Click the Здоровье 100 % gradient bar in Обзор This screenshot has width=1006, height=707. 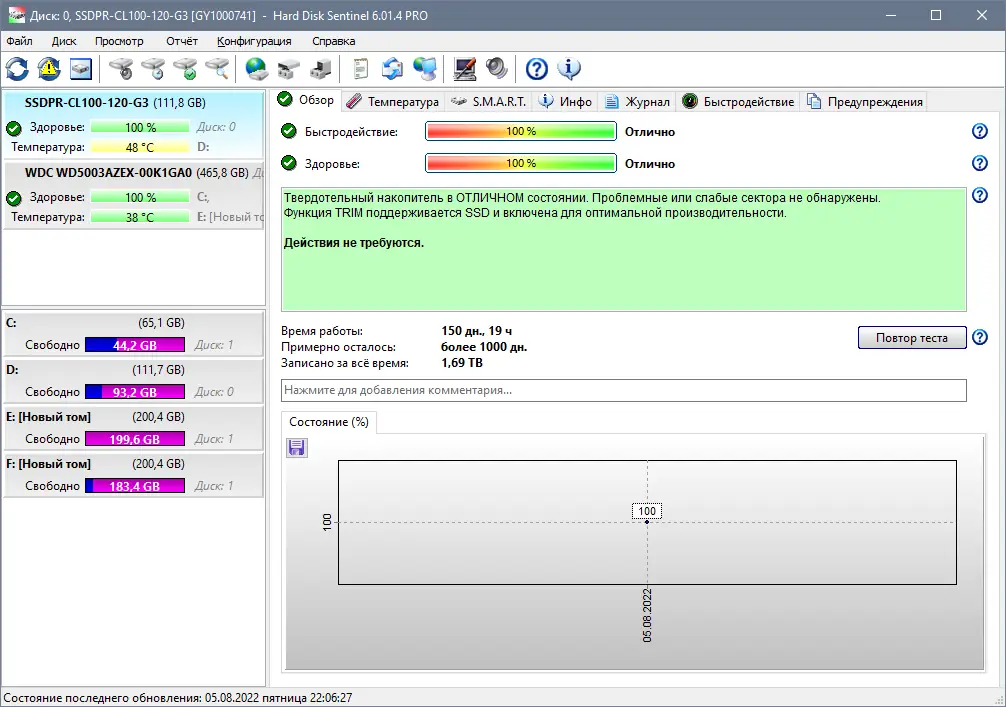[x=520, y=163]
